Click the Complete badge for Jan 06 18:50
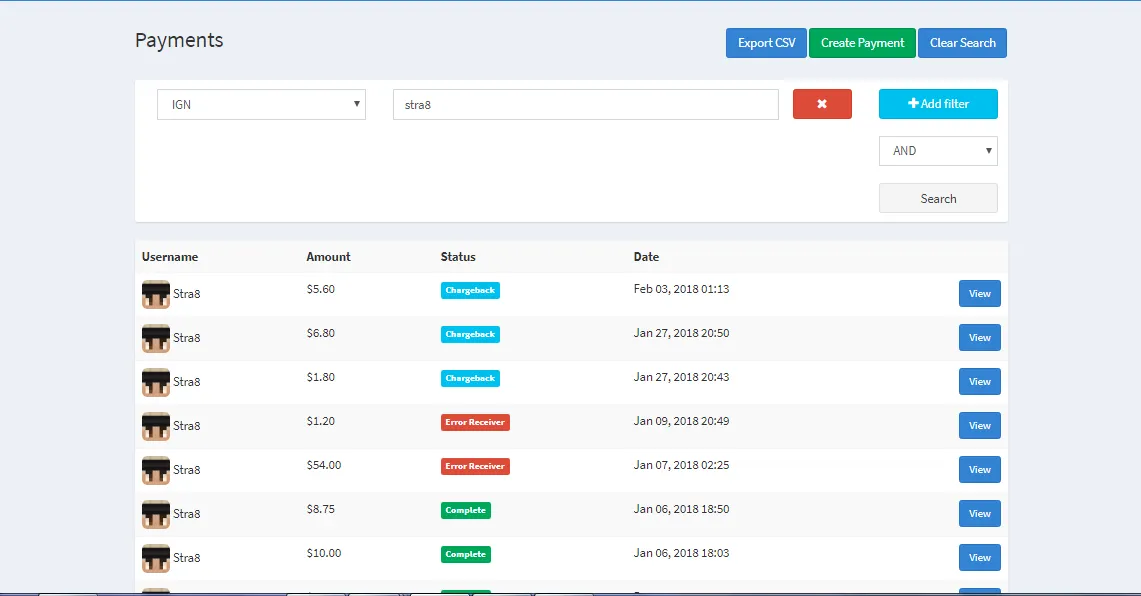Screen dimensions: 1141x596 [x=466, y=511]
